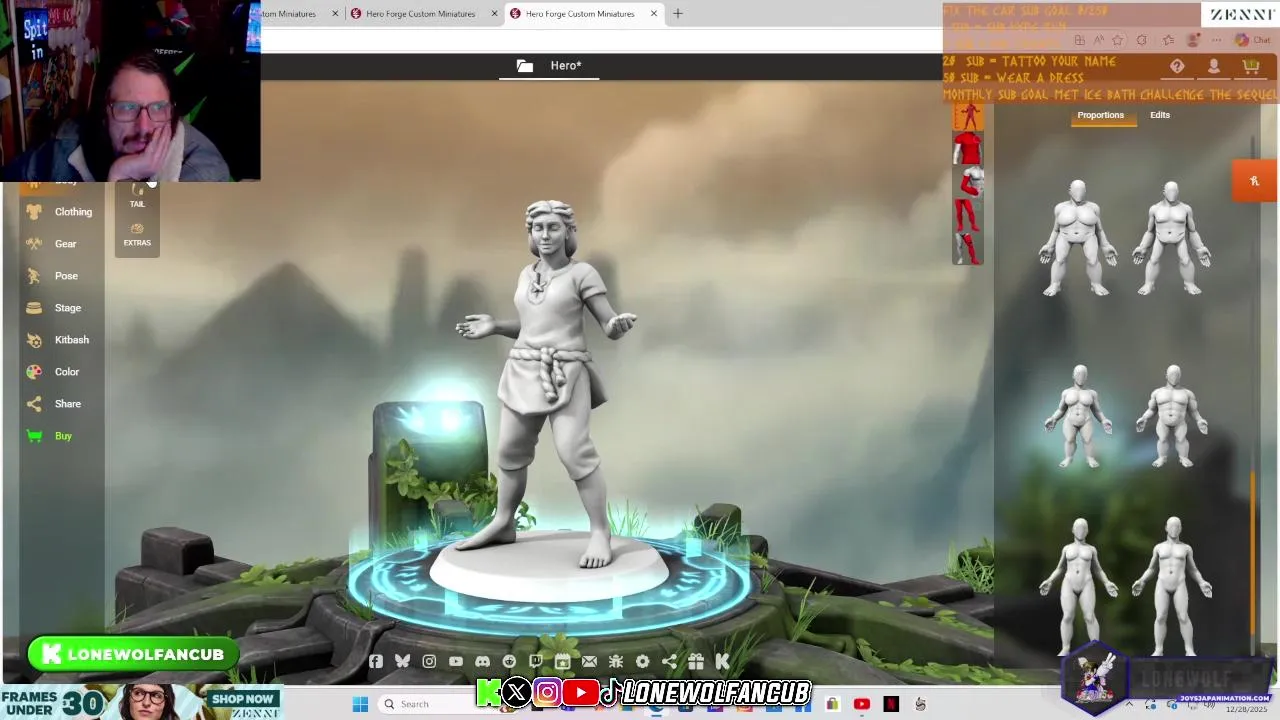Choose the slim feminine body thumbnail
Viewport: 1280px width, 720px height.
(1080, 585)
